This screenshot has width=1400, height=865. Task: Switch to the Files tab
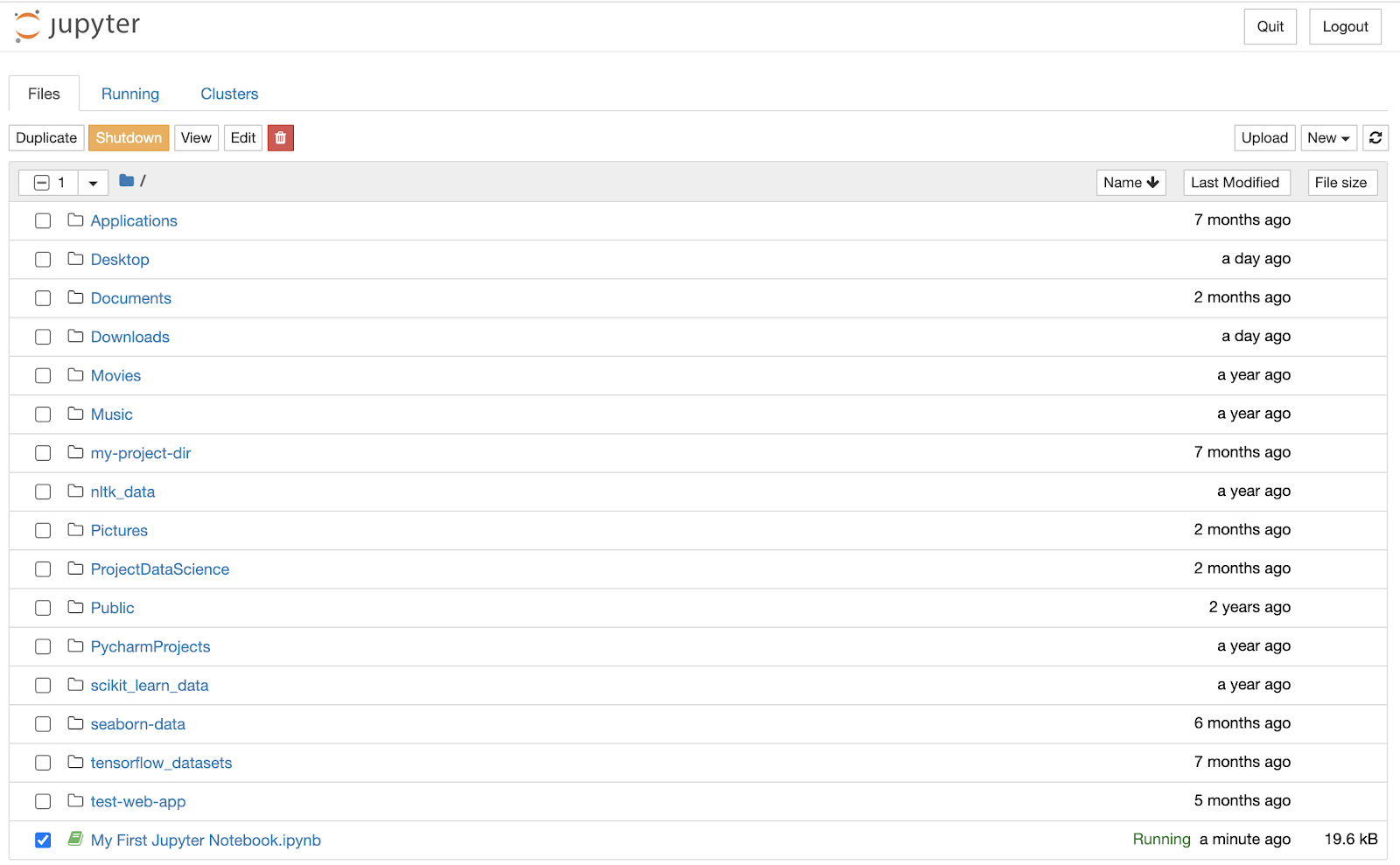pyautogui.click(x=44, y=94)
